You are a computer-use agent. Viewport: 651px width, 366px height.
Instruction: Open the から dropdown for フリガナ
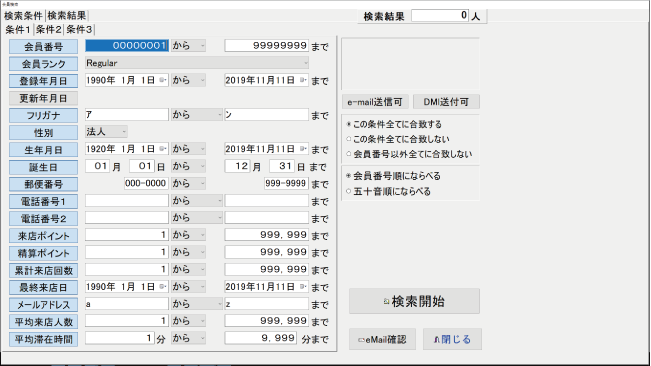pos(197,115)
